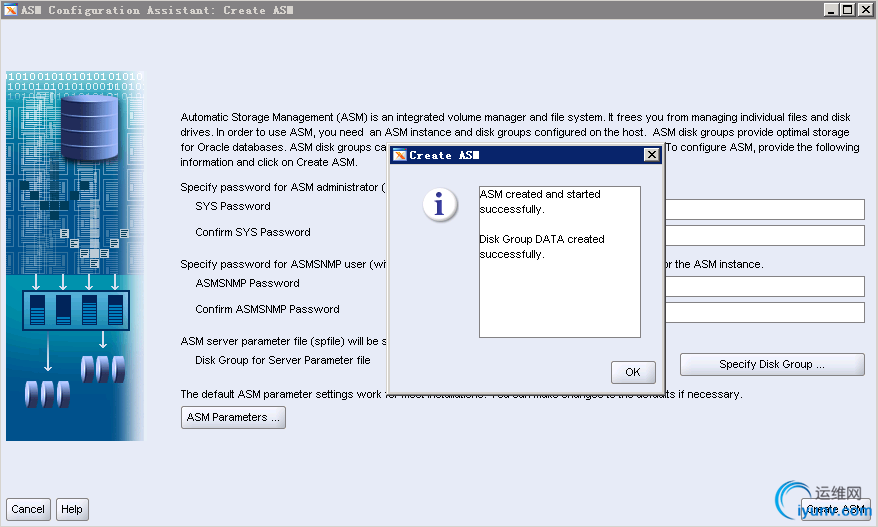Click the ASM Configuration Assistant title icon
Screen dimensions: 878x527
pos(11,10)
